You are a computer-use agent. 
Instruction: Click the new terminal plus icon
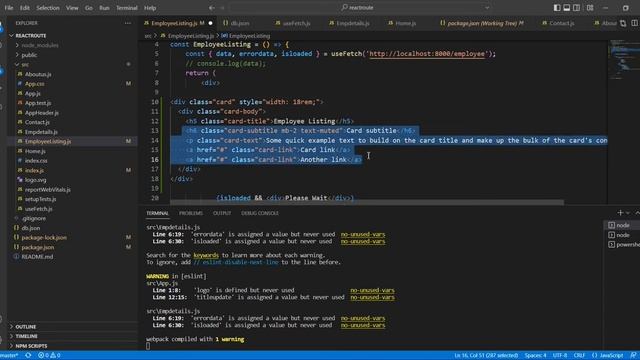pyautogui.click(x=620, y=213)
